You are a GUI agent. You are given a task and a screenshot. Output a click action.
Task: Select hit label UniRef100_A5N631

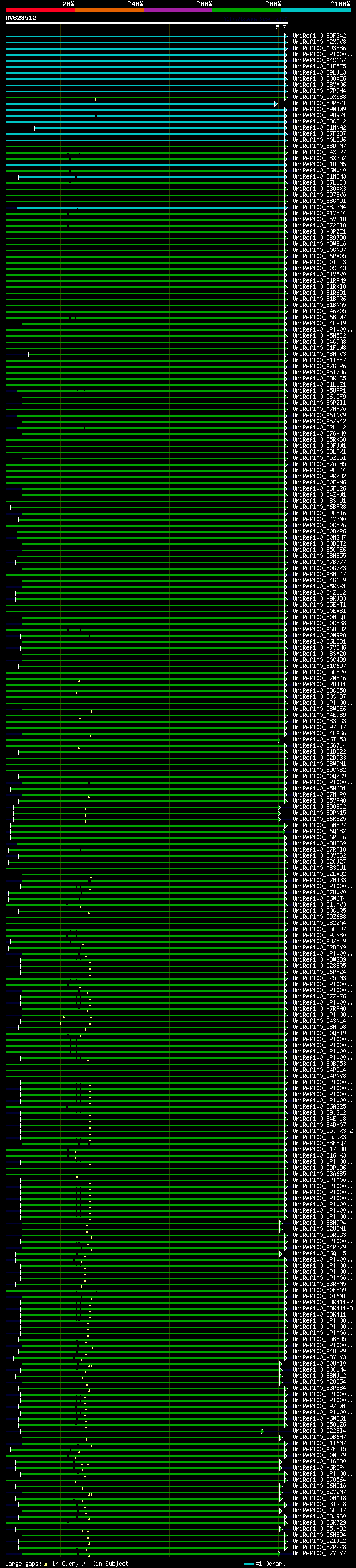(x=319, y=789)
